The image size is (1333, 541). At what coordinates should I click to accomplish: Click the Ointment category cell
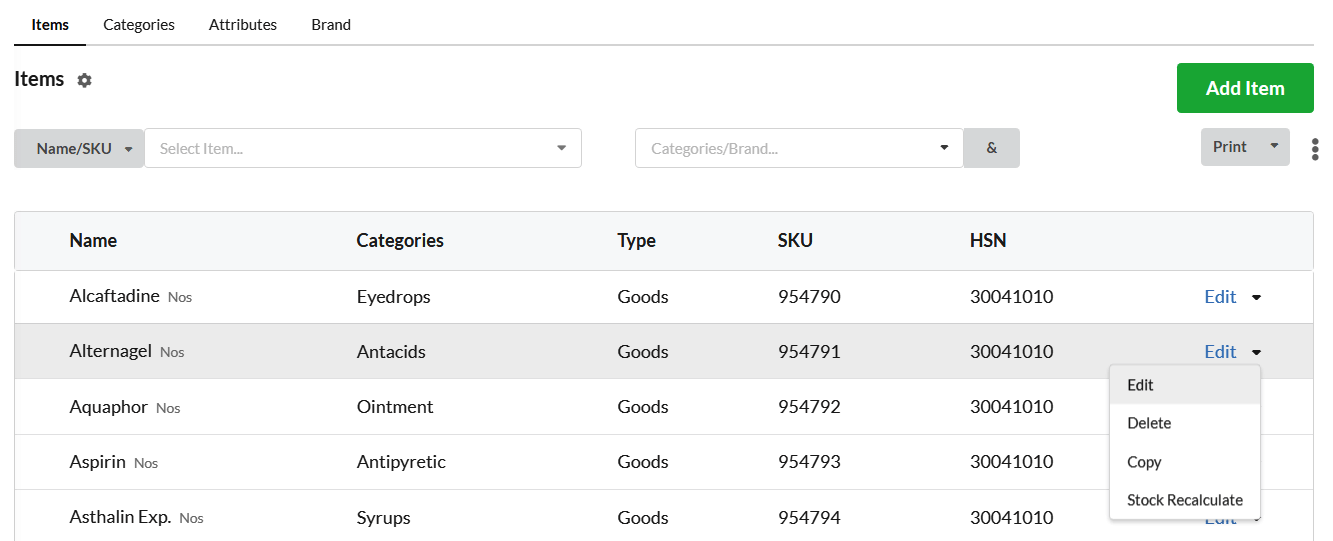coord(395,407)
